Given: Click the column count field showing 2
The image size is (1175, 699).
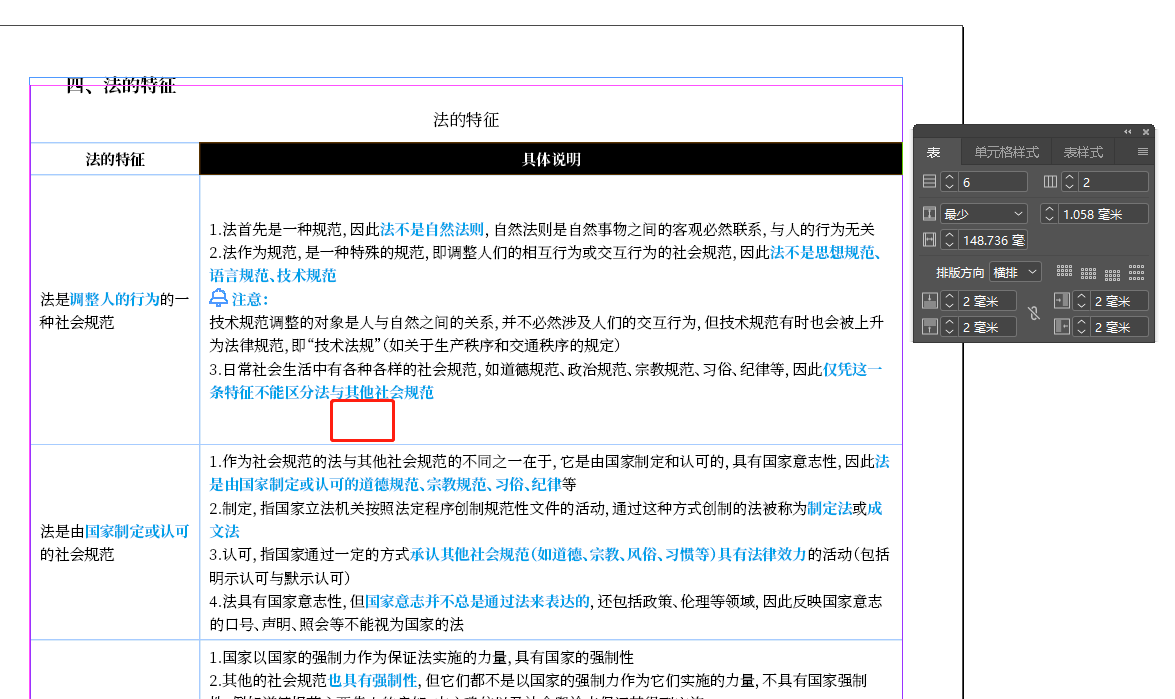Looking at the screenshot, I should click(x=1113, y=182).
